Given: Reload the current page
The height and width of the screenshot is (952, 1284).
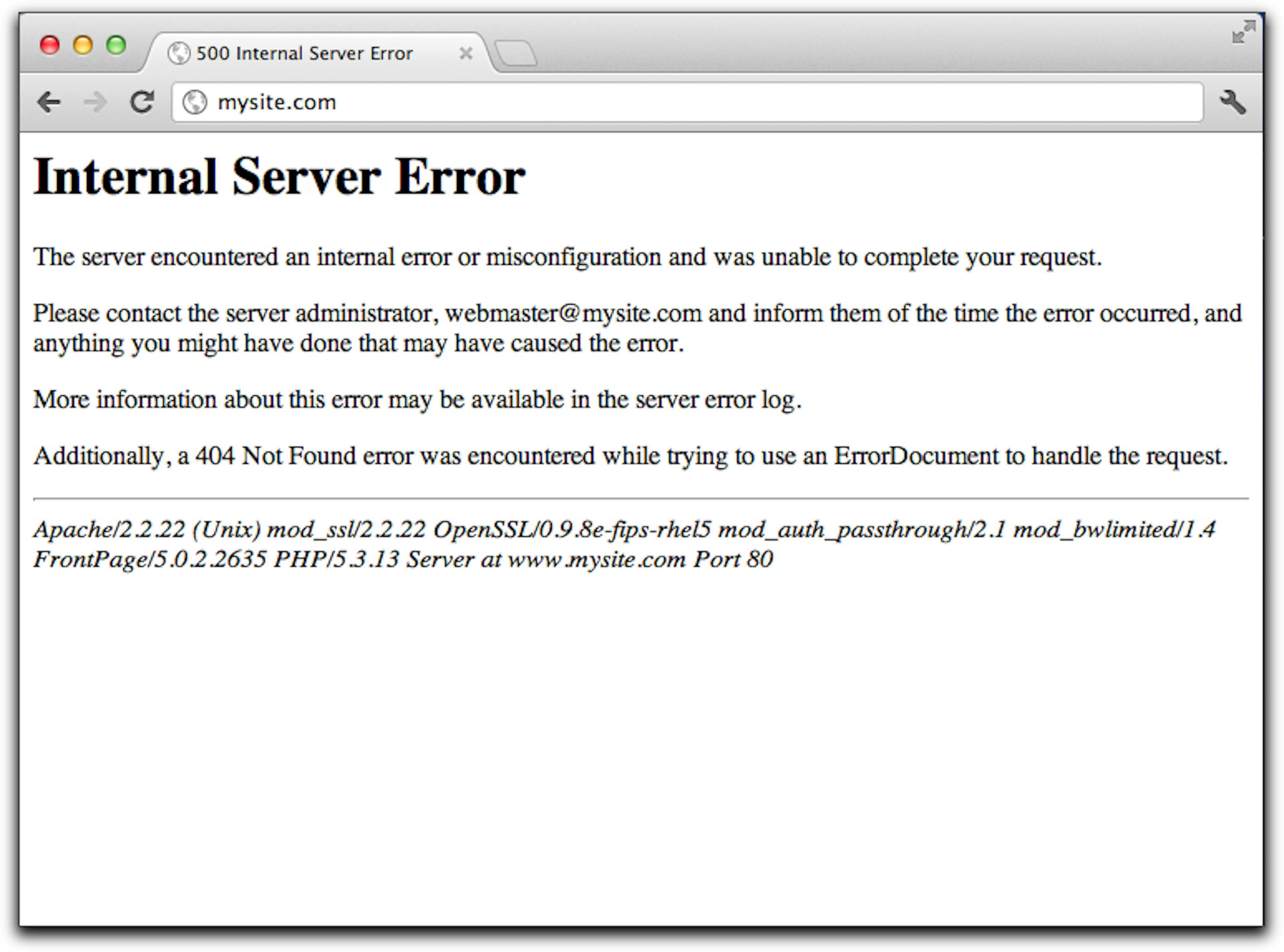Looking at the screenshot, I should coord(143,102).
